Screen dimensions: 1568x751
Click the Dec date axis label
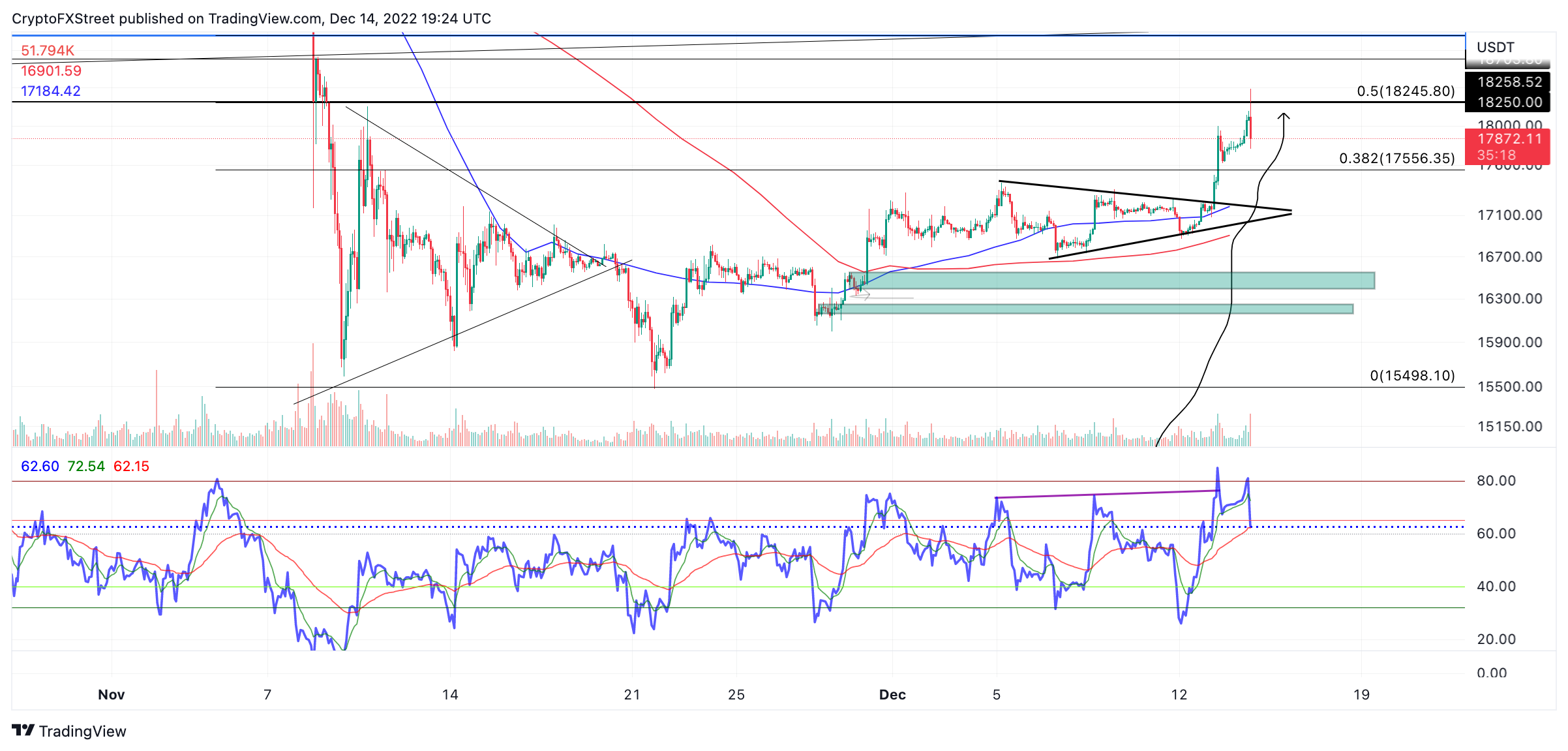click(x=892, y=694)
